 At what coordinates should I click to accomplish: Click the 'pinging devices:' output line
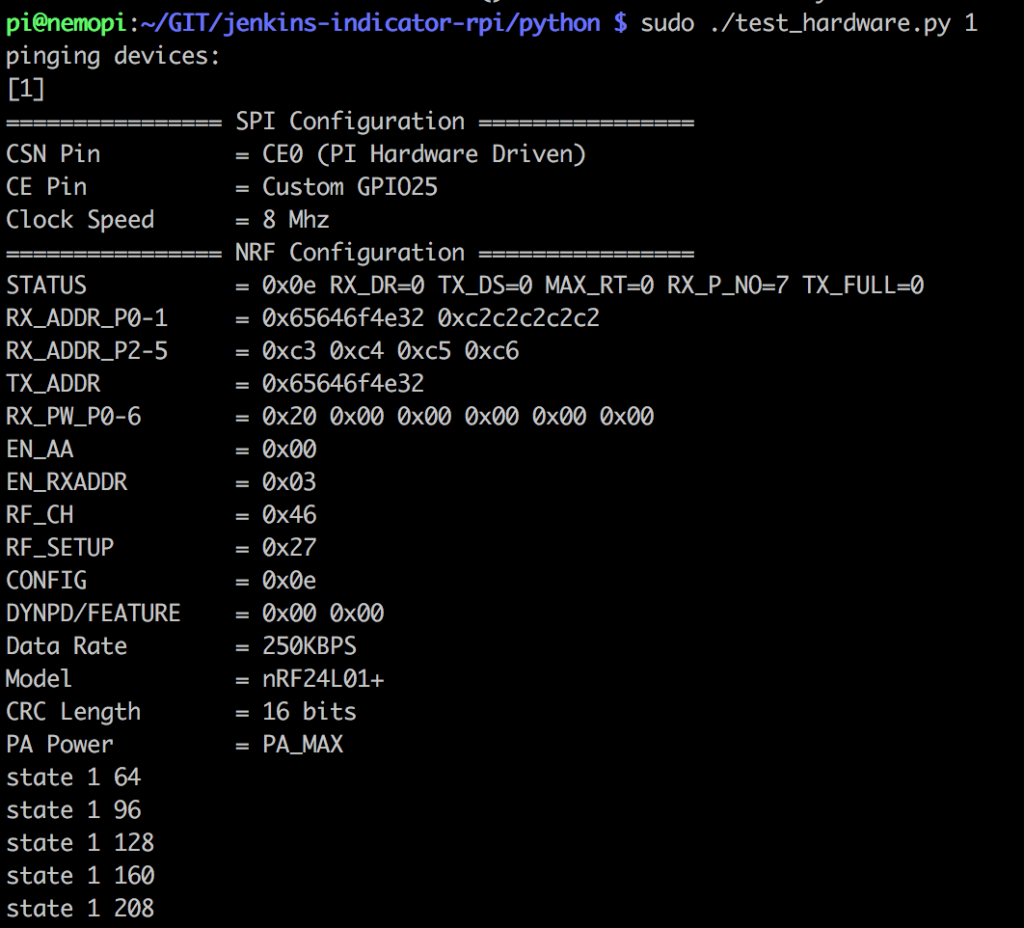(112, 56)
